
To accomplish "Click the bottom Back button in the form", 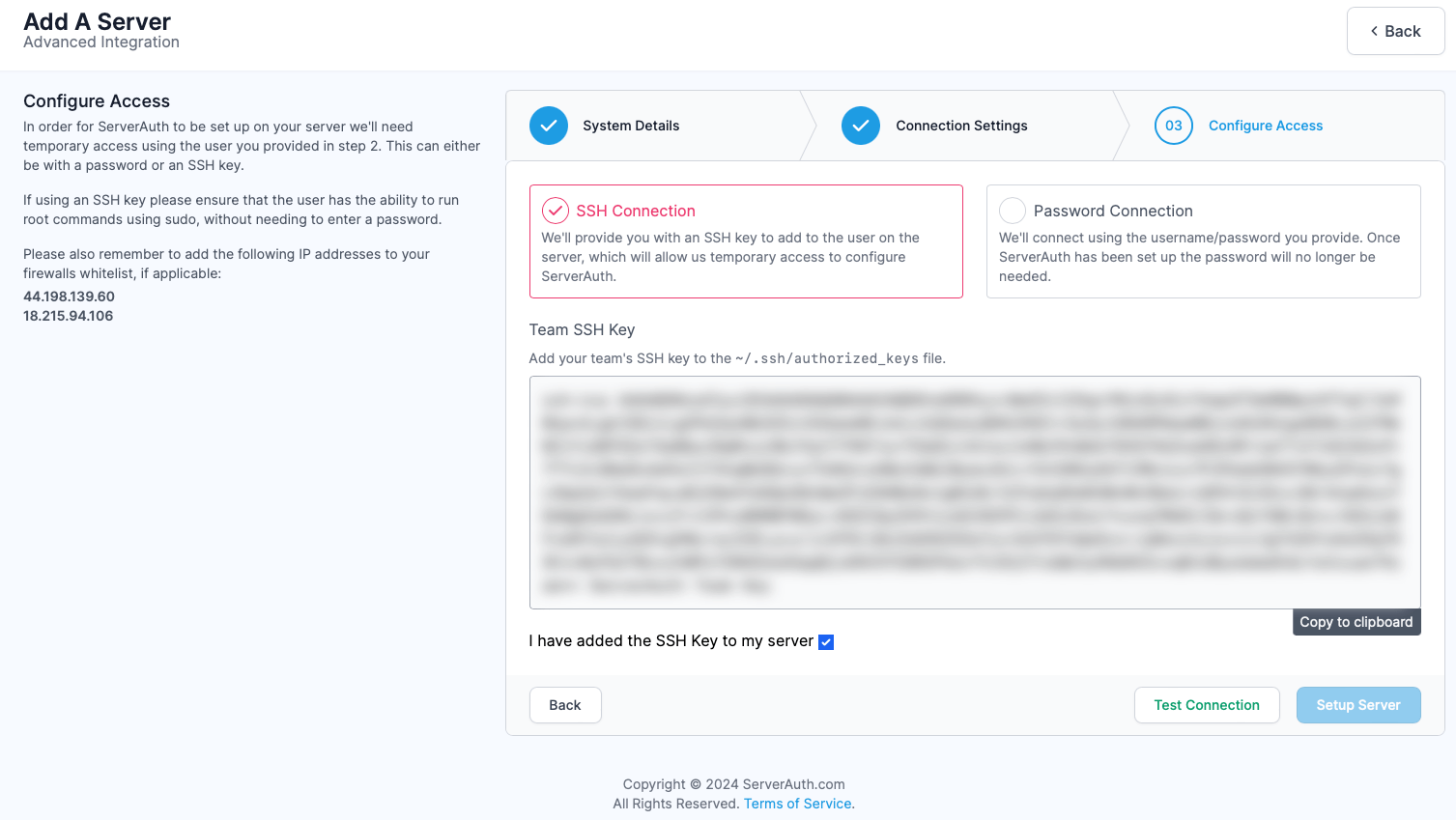I will [565, 705].
